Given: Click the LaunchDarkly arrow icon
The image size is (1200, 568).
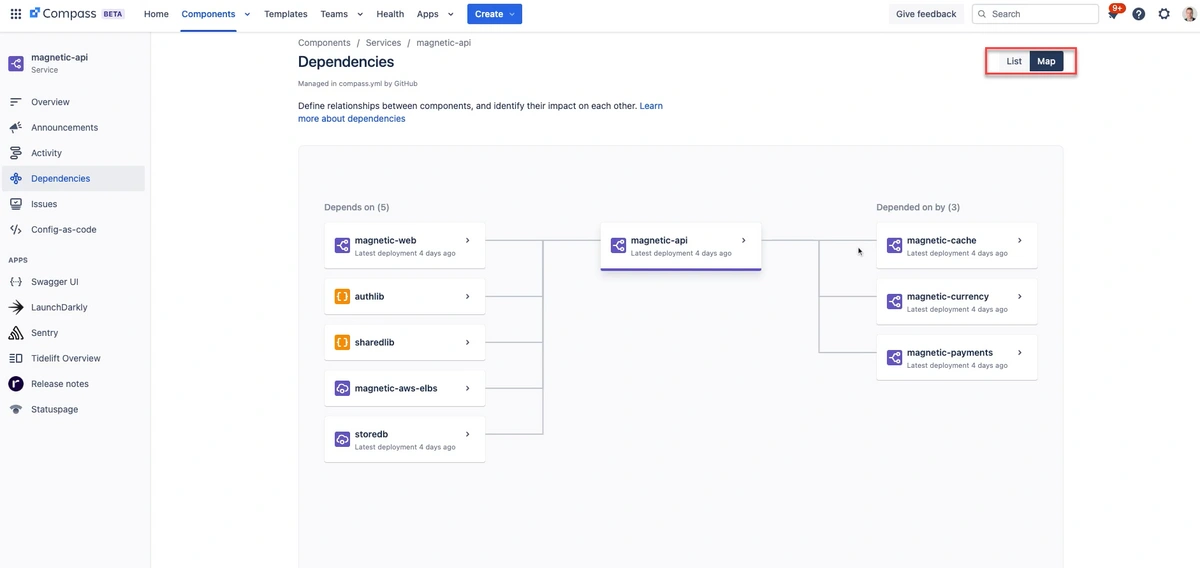Looking at the screenshot, I should click(x=15, y=307).
